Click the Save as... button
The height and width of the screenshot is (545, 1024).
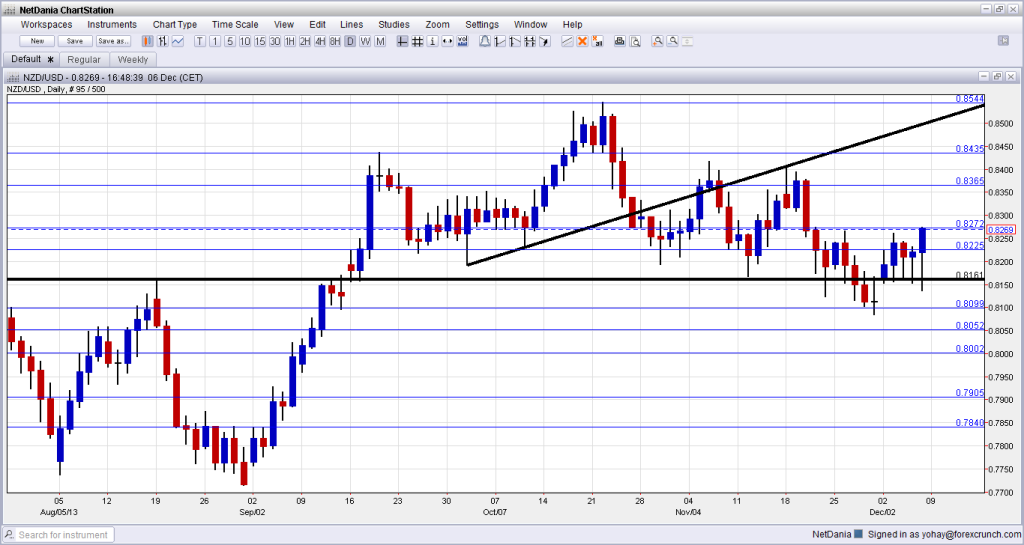pyautogui.click(x=113, y=41)
